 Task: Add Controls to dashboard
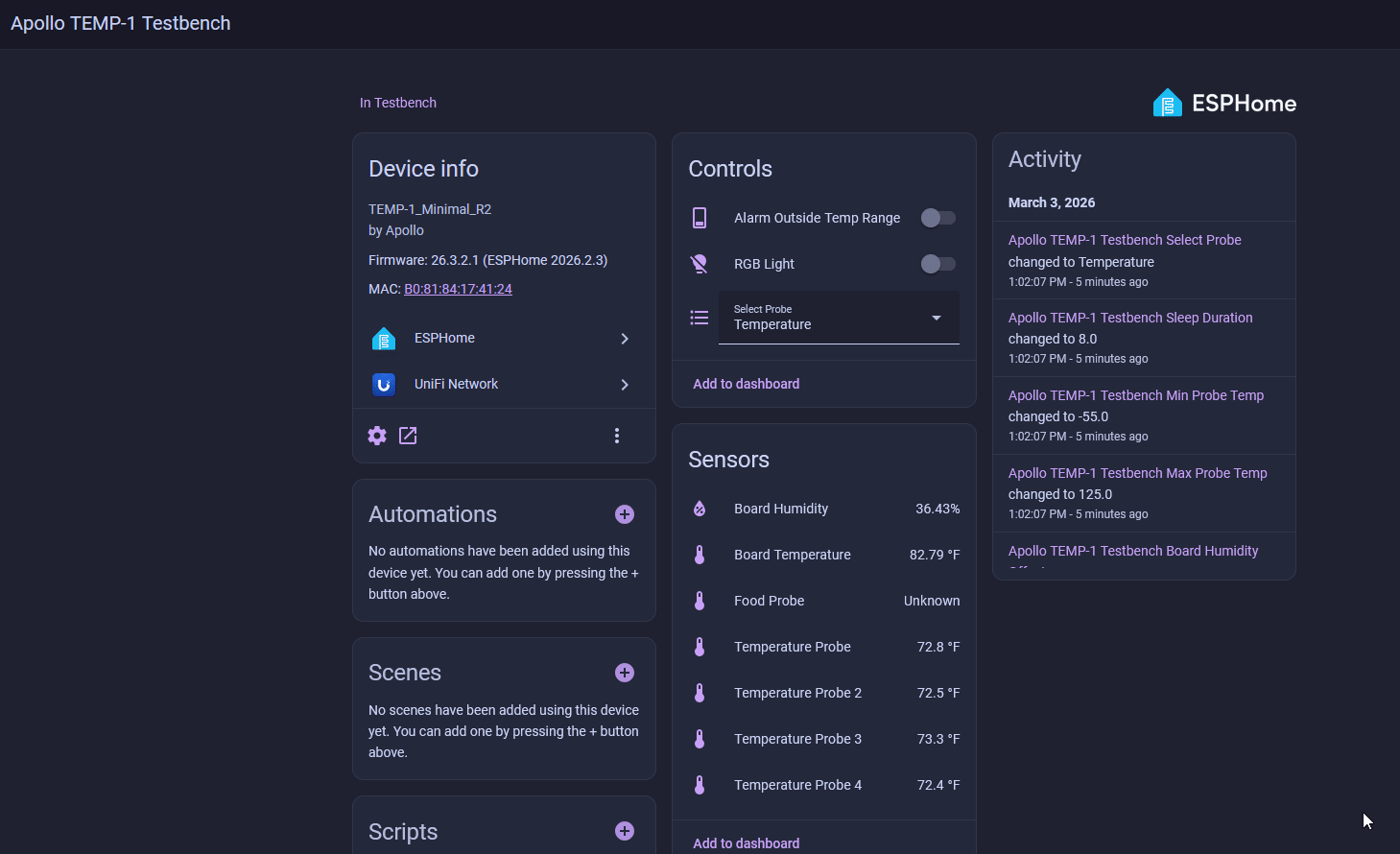click(x=746, y=384)
